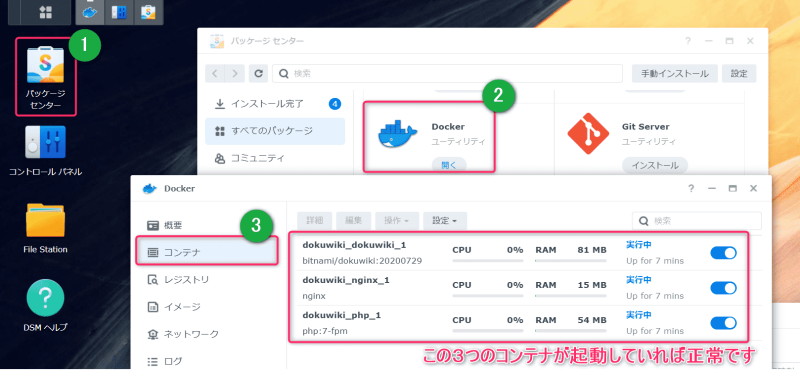Click the 手動インストール button
The height and width of the screenshot is (376, 800).
coord(674,73)
